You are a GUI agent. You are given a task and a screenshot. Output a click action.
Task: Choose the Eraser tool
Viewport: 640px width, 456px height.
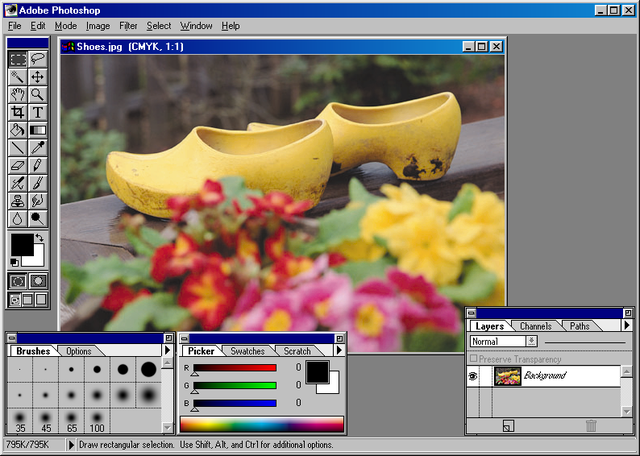point(18,165)
